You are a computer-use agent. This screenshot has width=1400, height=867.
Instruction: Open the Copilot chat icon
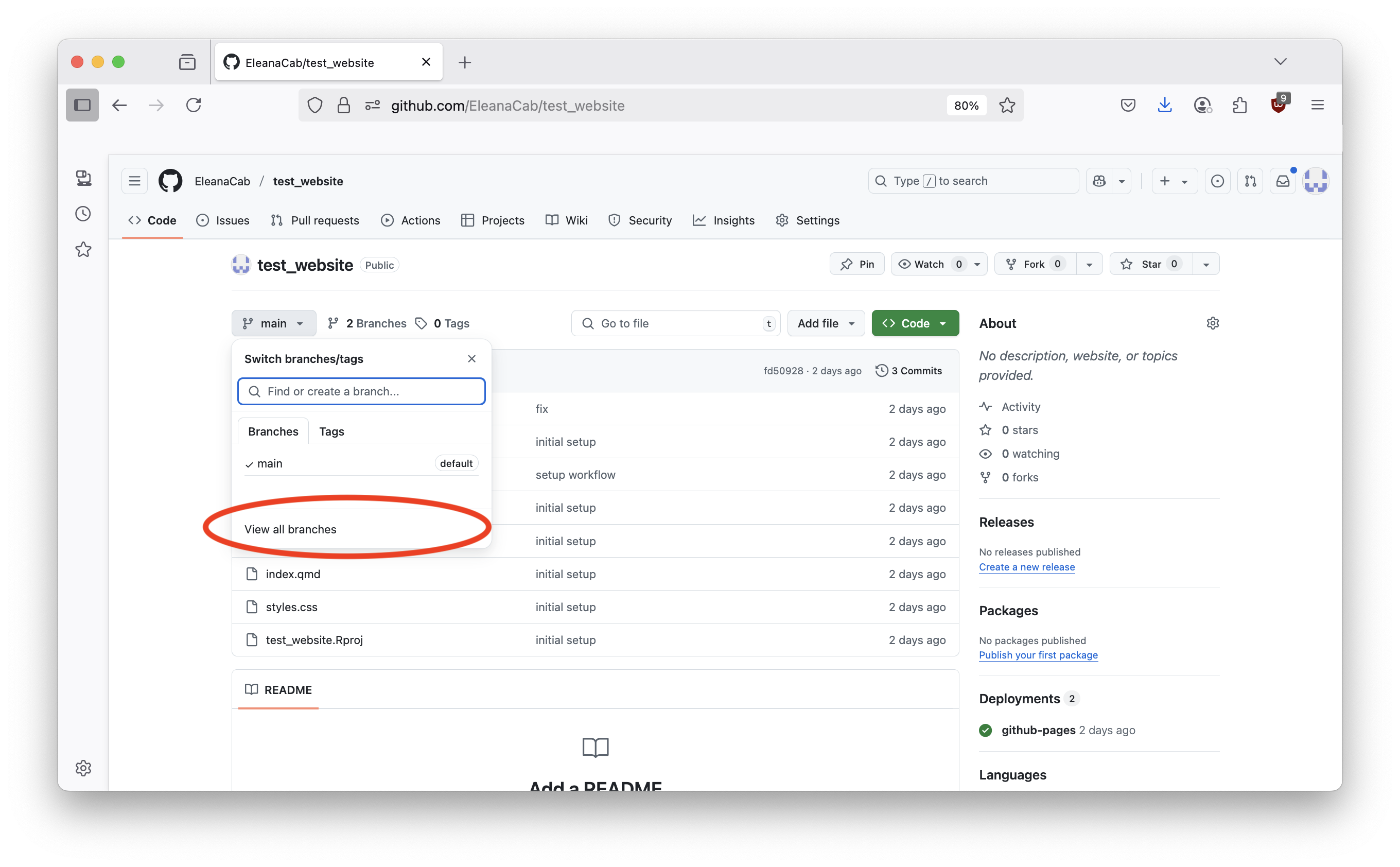1098,181
